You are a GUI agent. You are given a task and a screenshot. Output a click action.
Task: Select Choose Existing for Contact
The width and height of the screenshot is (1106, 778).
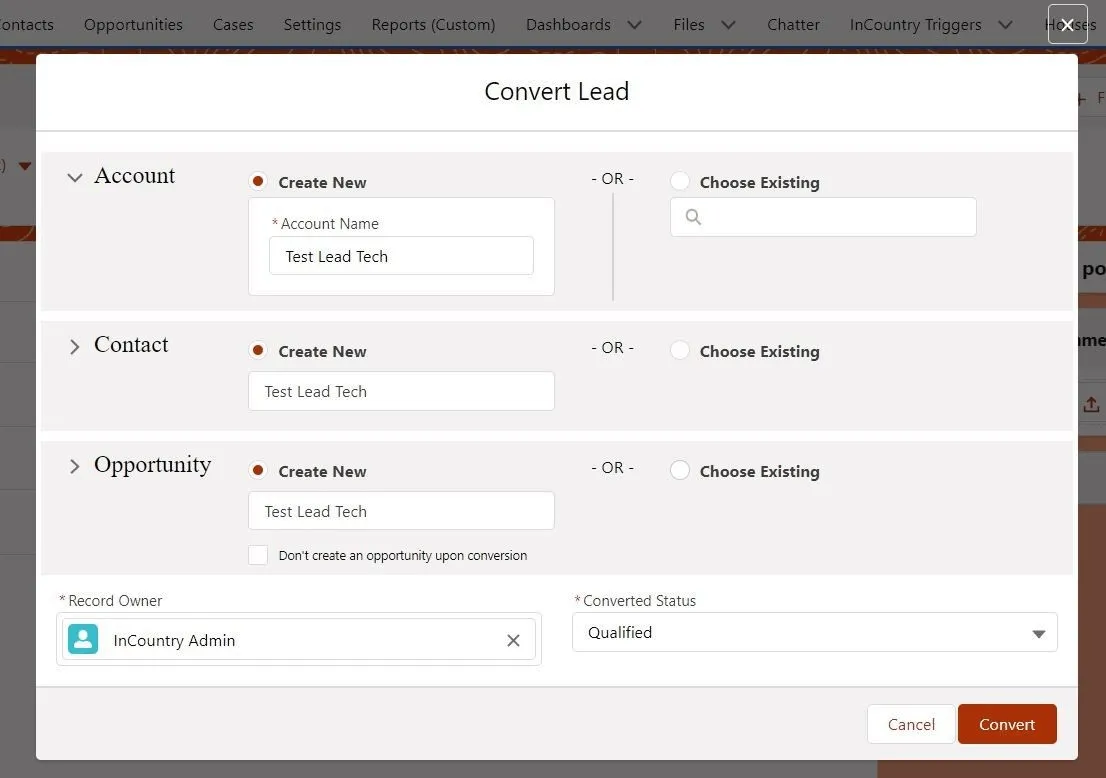(x=680, y=351)
